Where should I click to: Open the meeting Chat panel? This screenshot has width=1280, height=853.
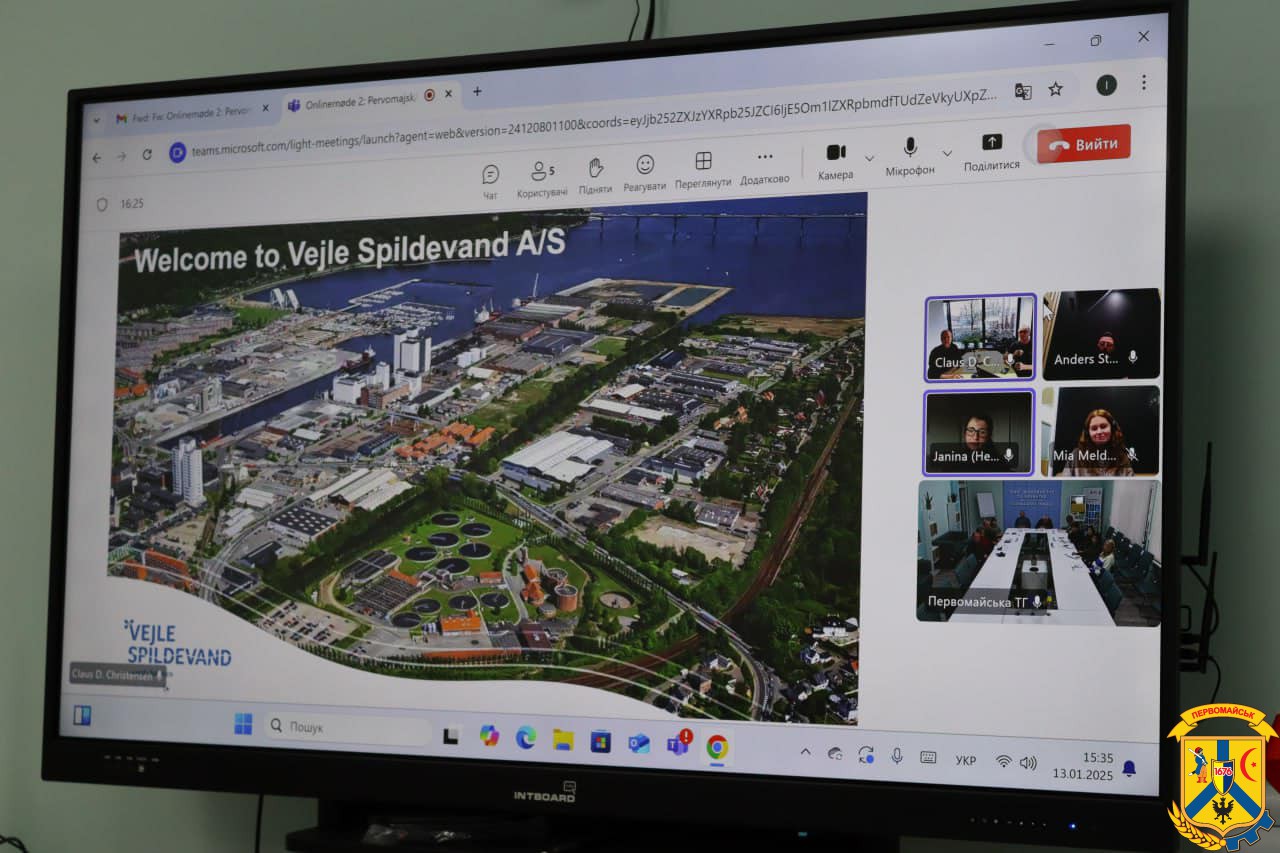[x=490, y=180]
